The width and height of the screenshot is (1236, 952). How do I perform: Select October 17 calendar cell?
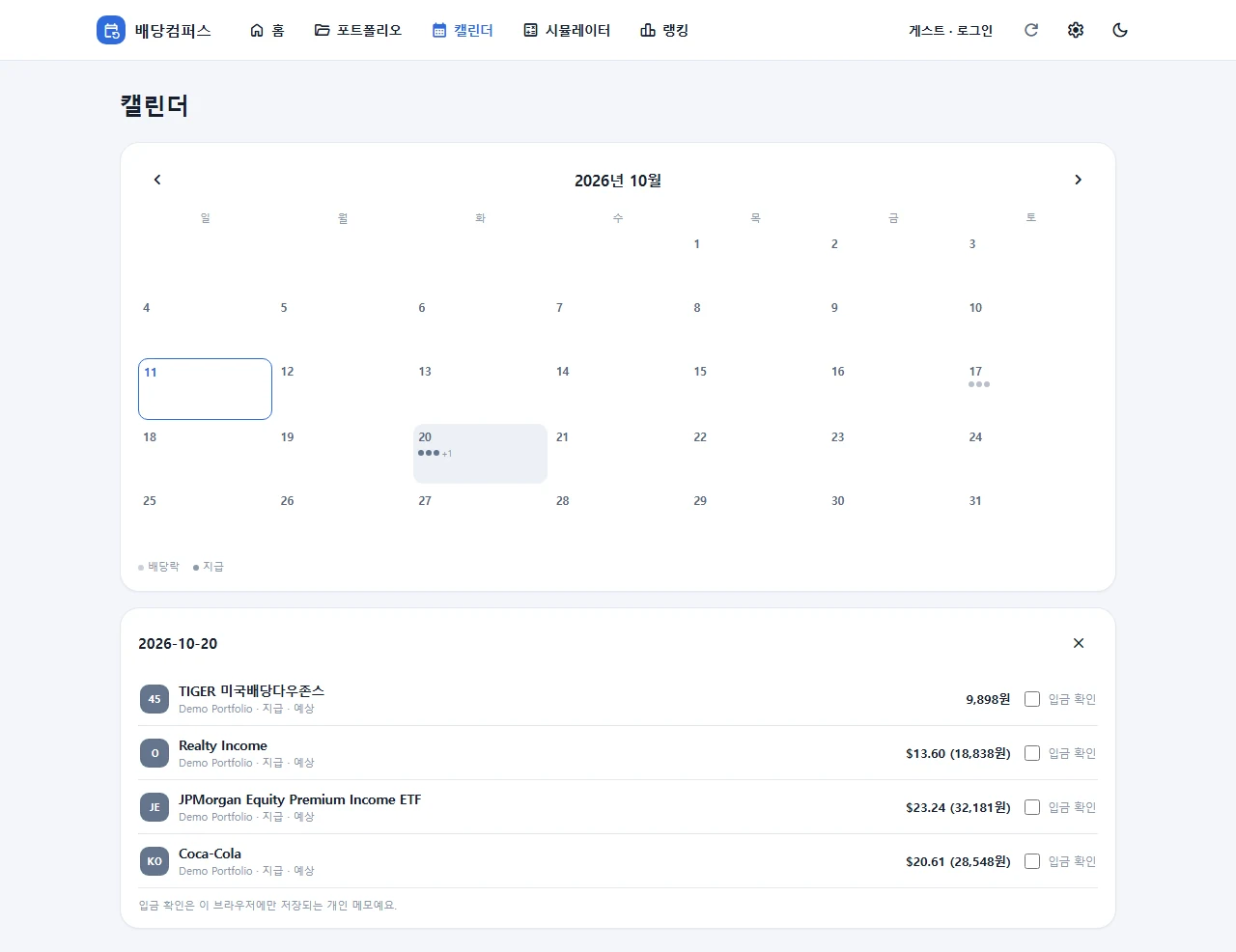coord(1030,389)
